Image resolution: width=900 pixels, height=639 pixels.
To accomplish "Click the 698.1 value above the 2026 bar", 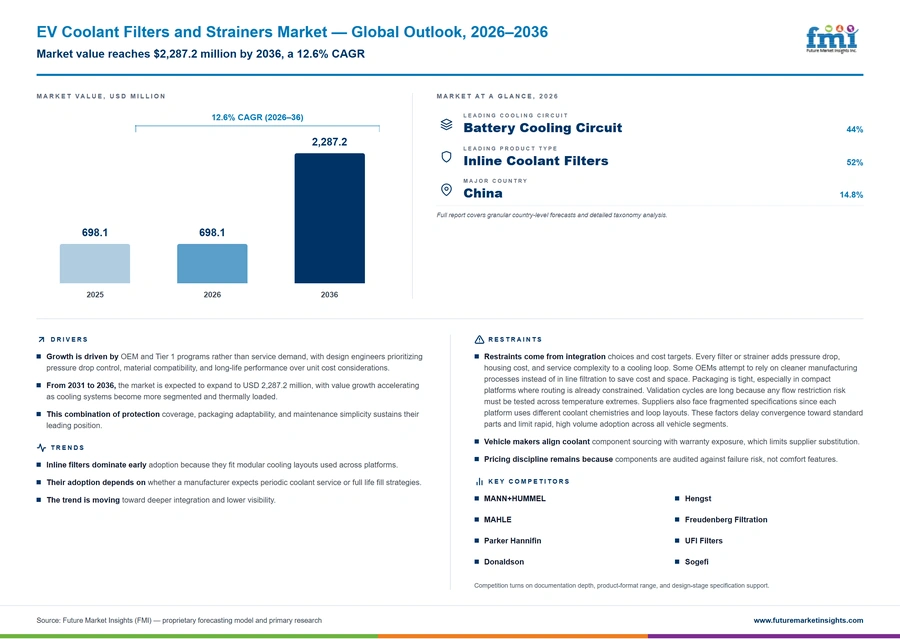I will tap(212, 233).
